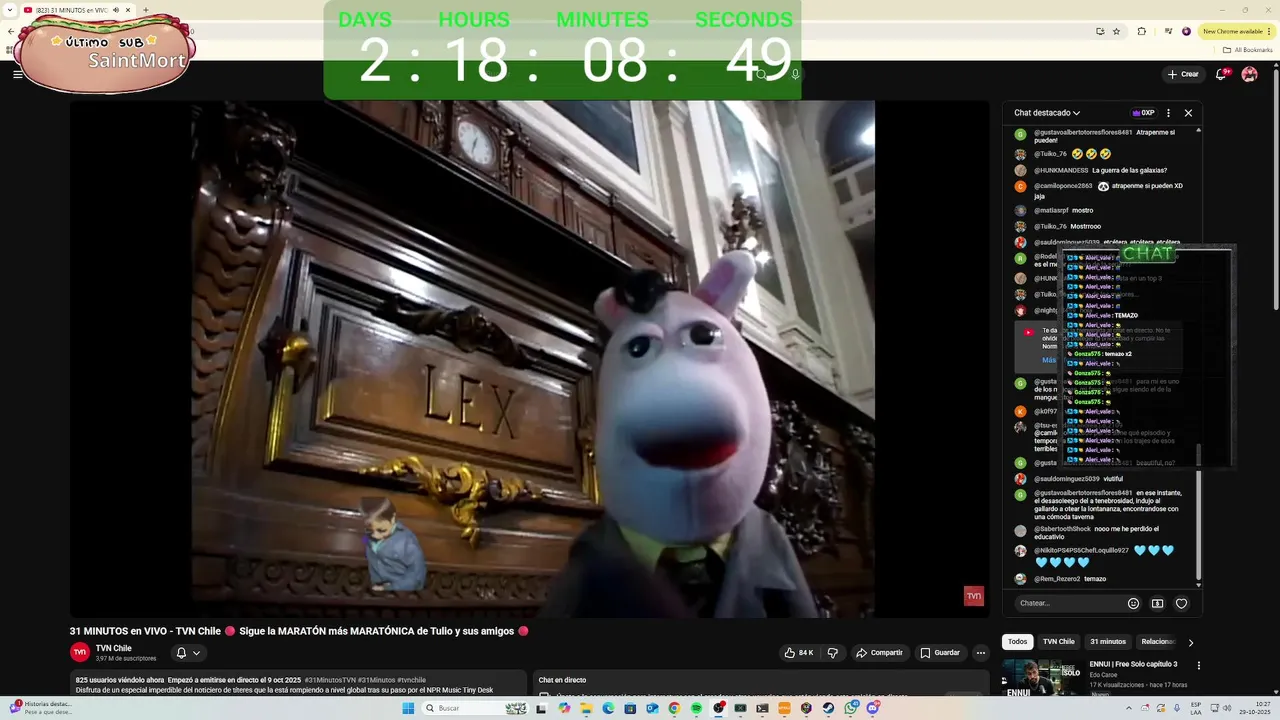The image size is (1280, 720).
Task: Open ENNUI Free Solo capítulo 3 thumbnail
Action: pos(1042,677)
